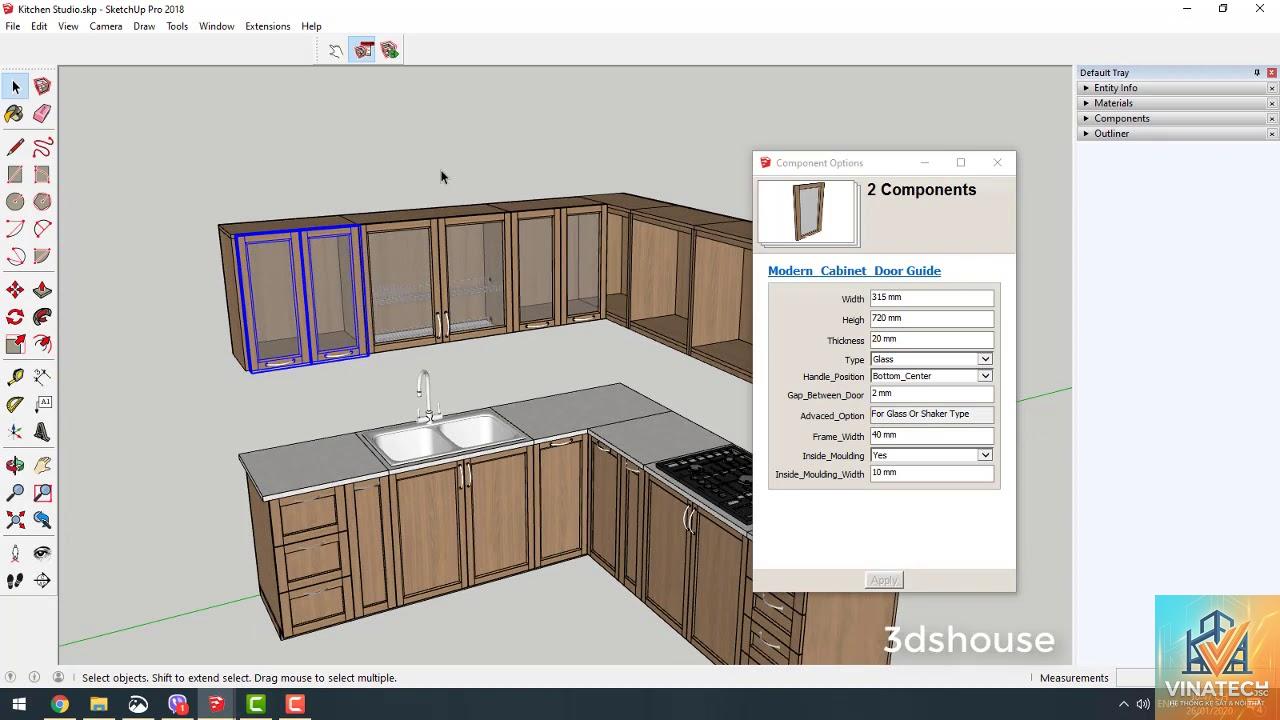Viewport: 1280px width, 720px height.
Task: Open the Extensions menu
Action: tap(268, 26)
